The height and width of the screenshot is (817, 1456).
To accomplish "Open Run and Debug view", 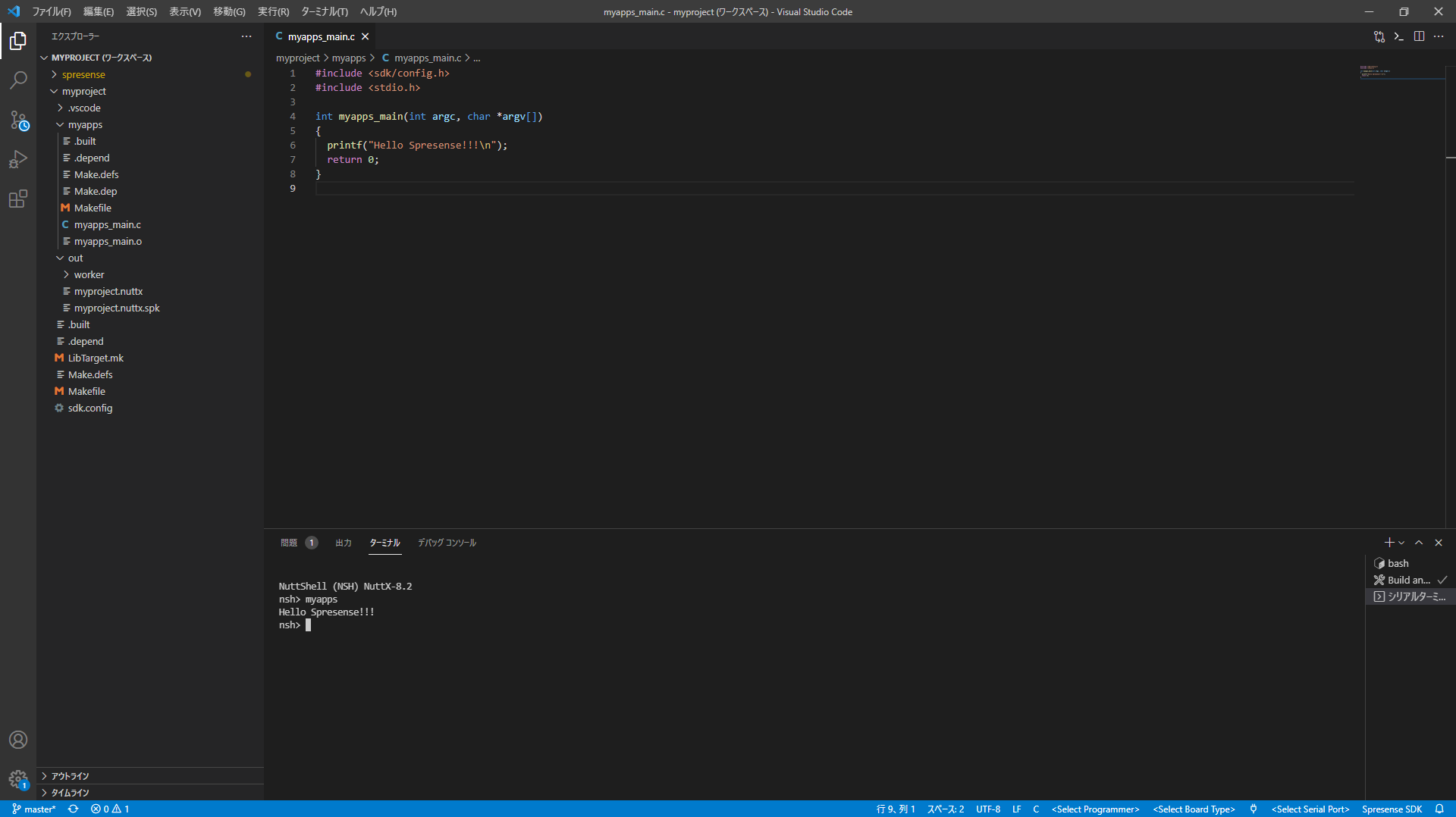I will click(18, 159).
